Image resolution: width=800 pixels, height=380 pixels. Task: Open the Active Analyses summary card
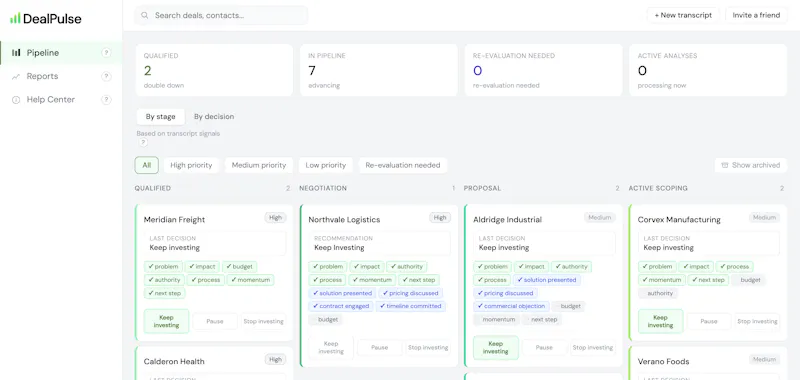pos(708,70)
